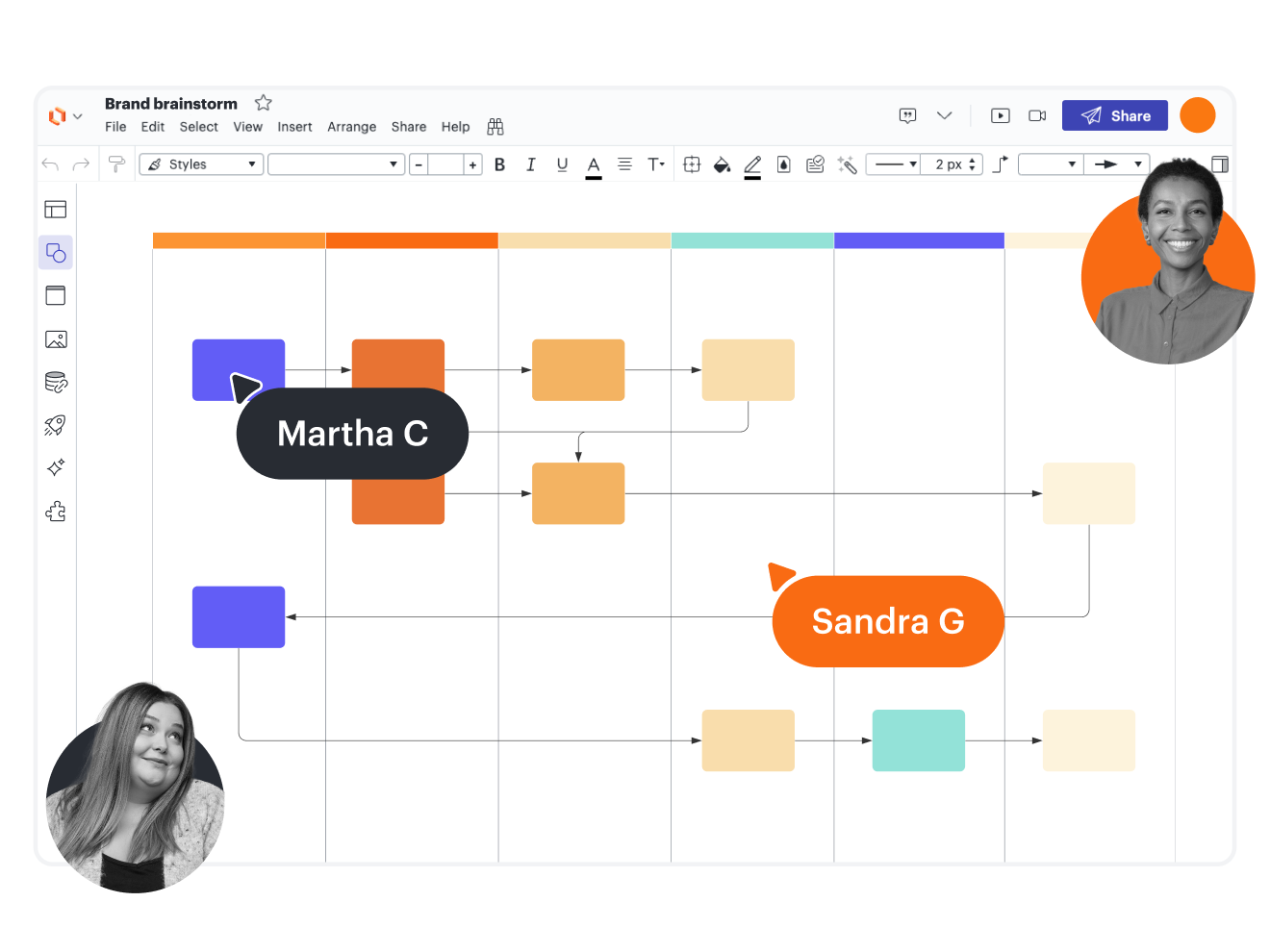
Task: Toggle italic text formatting
Action: click(530, 164)
